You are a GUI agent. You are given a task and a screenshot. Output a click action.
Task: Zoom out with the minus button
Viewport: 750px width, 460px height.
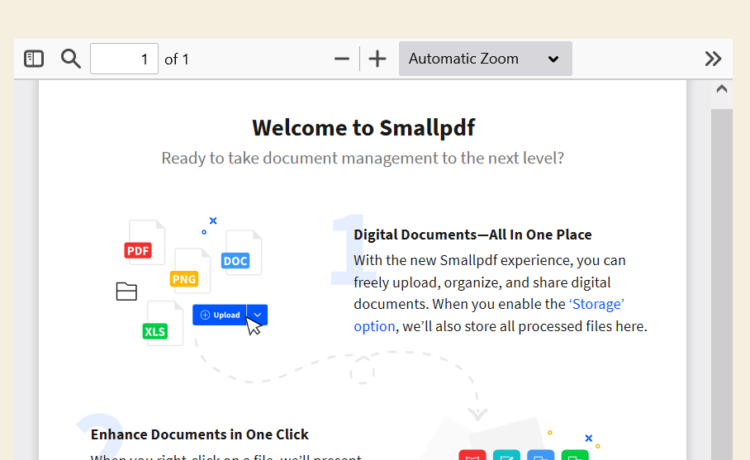tap(342, 59)
